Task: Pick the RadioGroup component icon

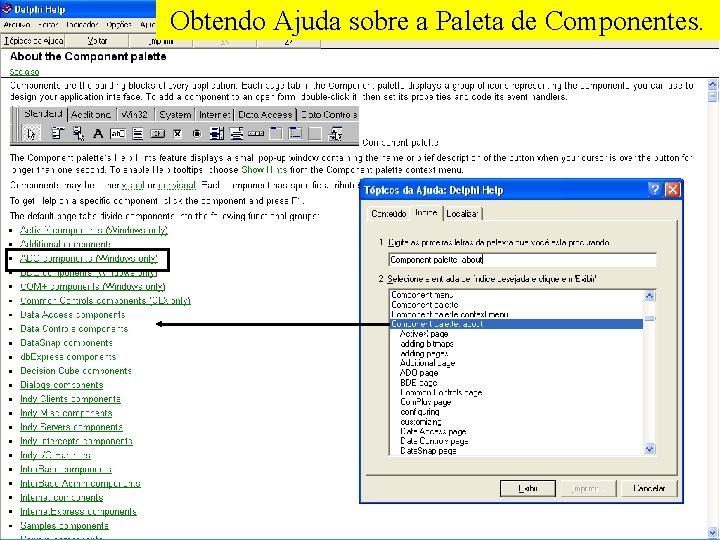Action: tap(295, 134)
